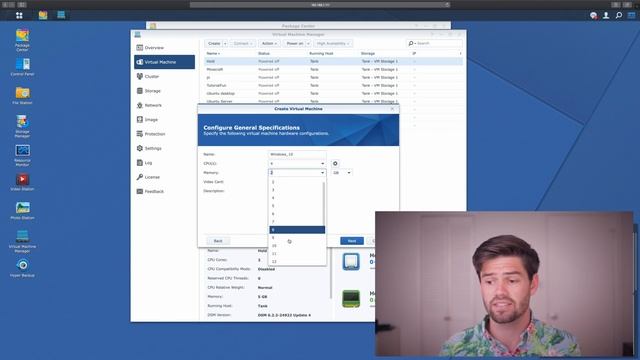The width and height of the screenshot is (640, 360).
Task: Open the notifications icon in taskbar
Action: click(593, 16)
